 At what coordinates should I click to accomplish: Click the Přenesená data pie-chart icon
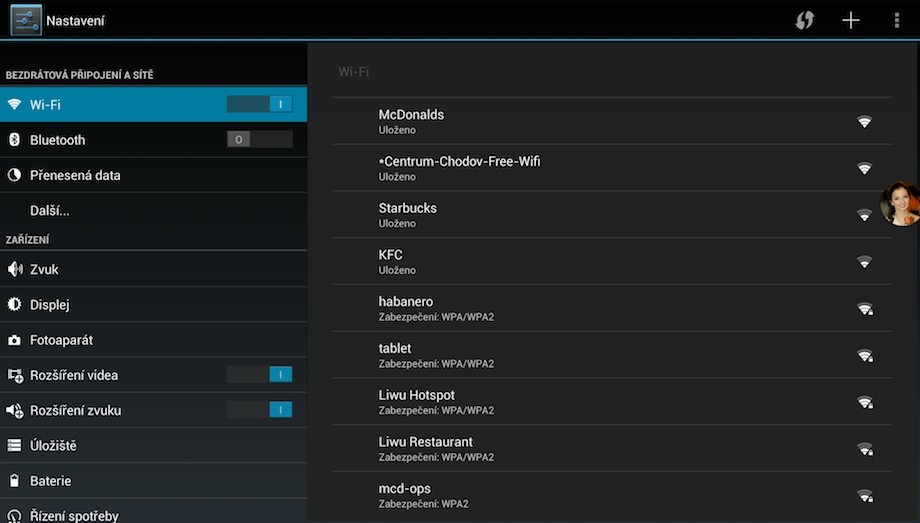14,175
